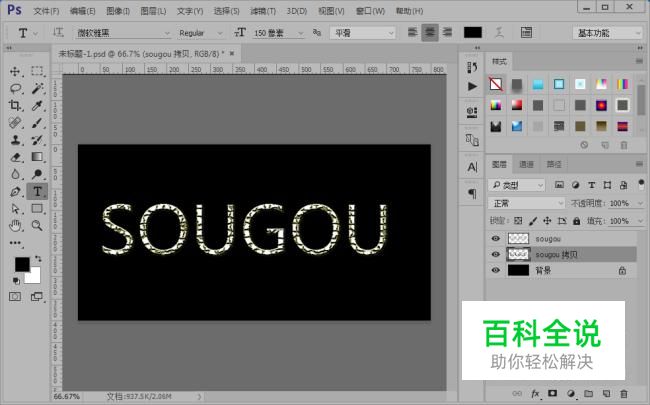Select the Move tool
Viewport: 650px width, 405px height.
click(15, 71)
